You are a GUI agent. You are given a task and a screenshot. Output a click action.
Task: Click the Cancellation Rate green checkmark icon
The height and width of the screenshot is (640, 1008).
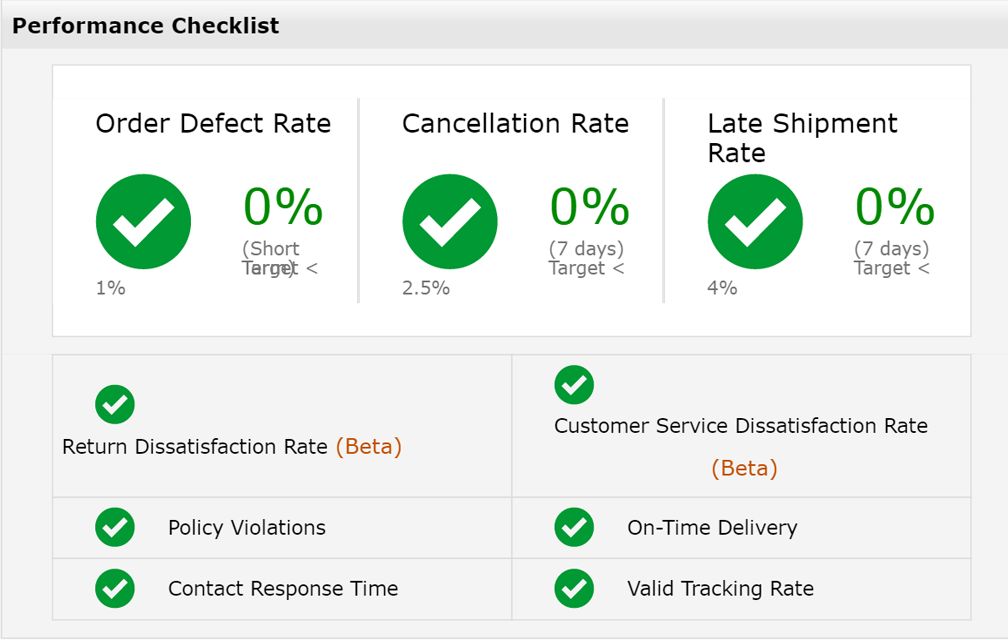449,222
